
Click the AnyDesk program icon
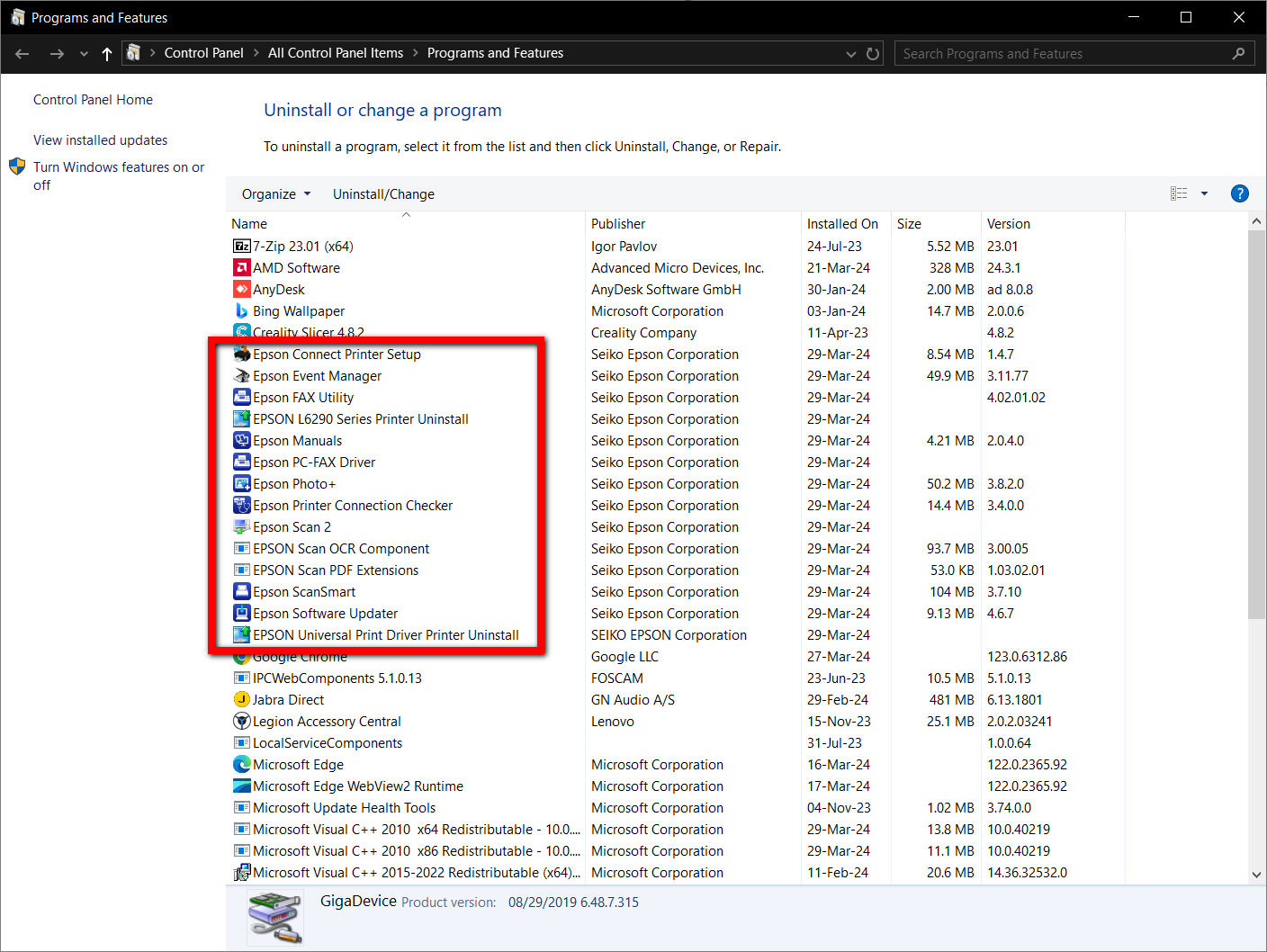241,290
